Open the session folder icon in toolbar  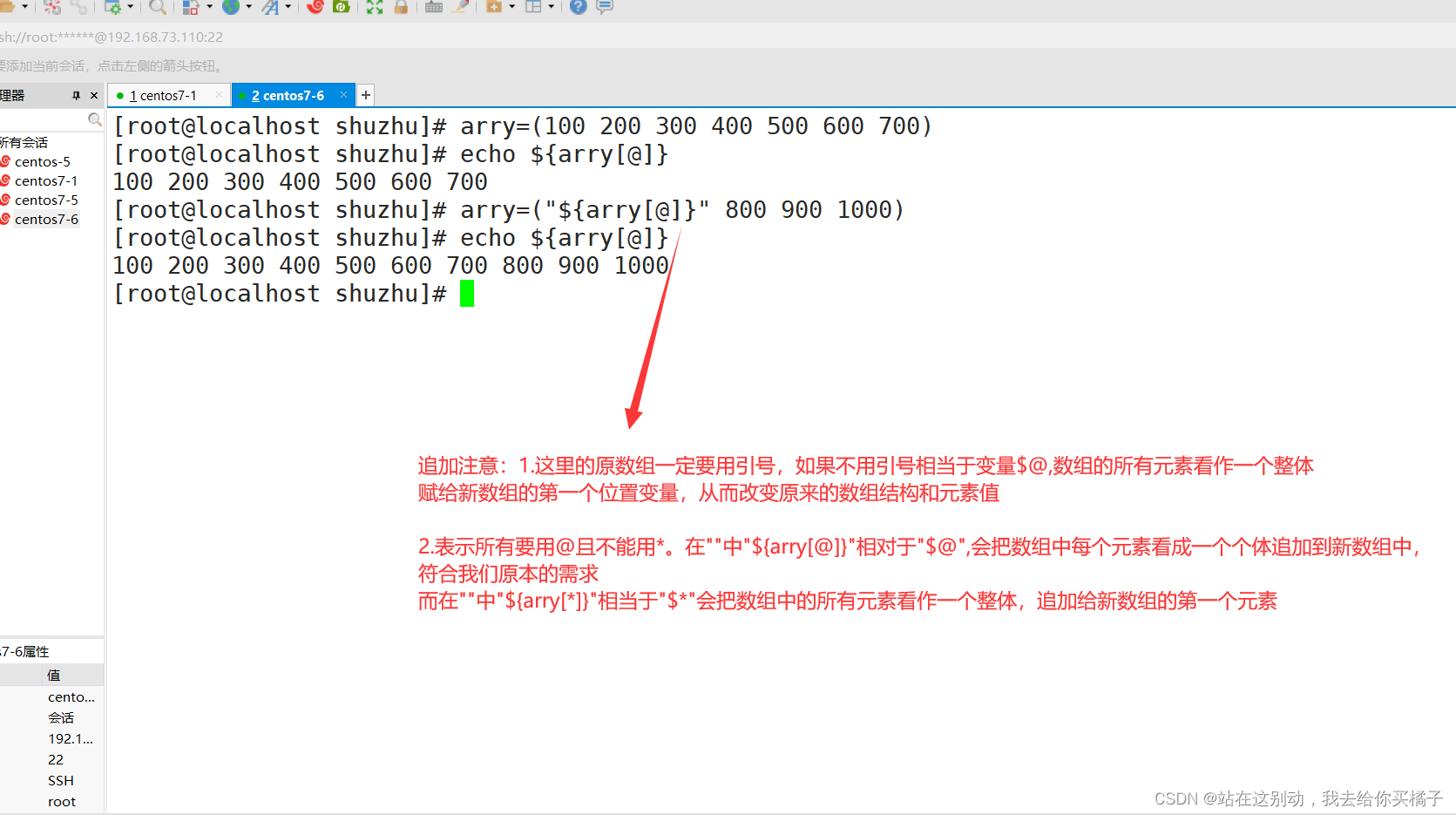click(x=6, y=7)
